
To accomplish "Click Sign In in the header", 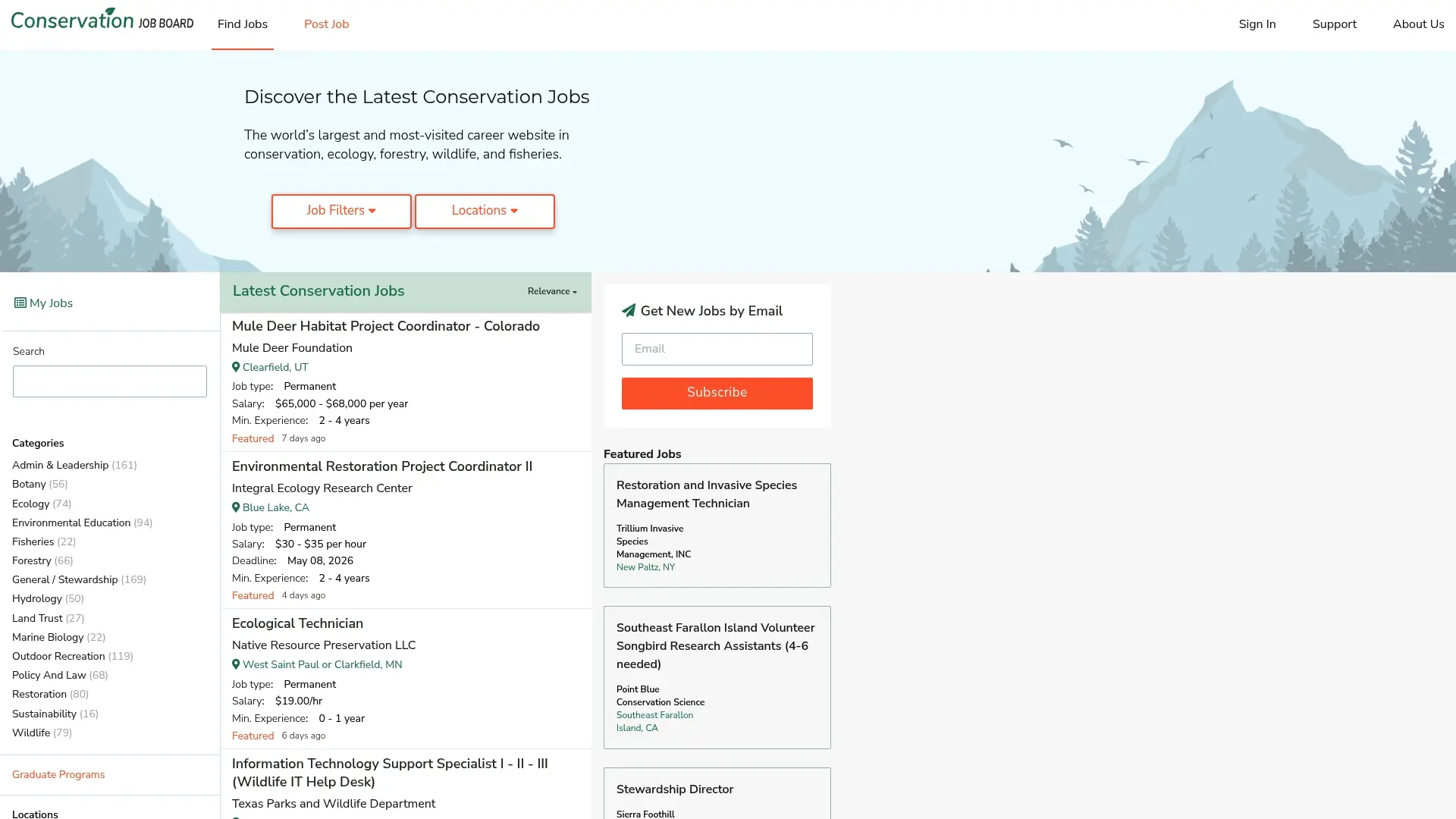I will [x=1257, y=24].
